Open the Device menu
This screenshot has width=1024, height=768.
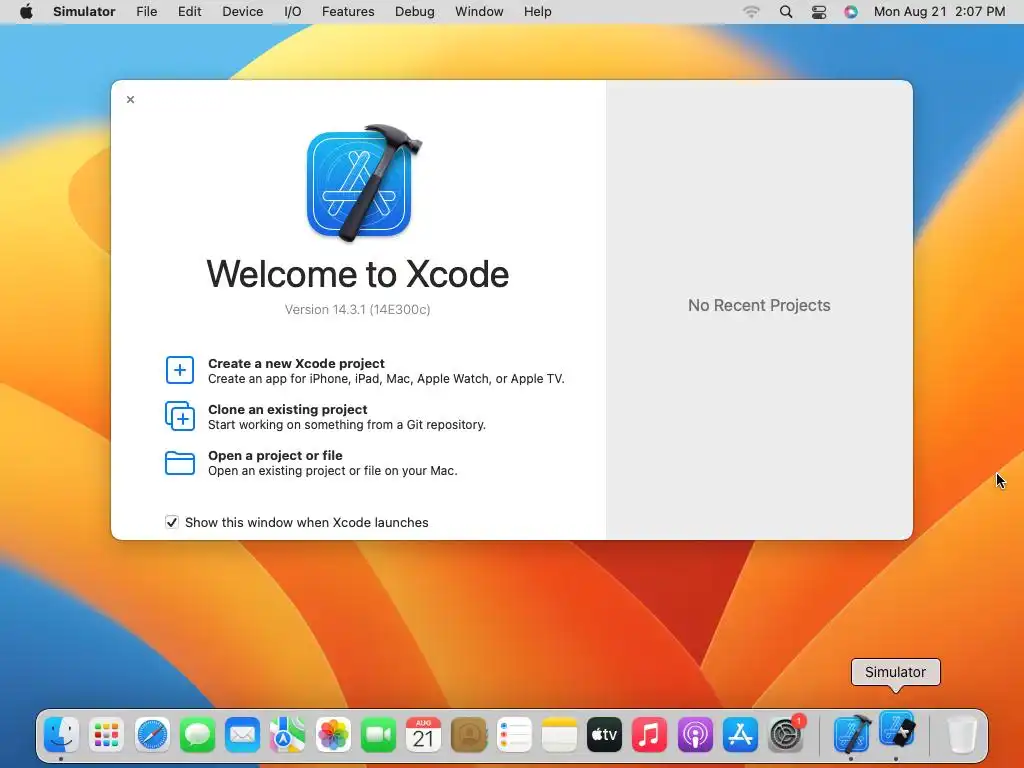tap(242, 12)
